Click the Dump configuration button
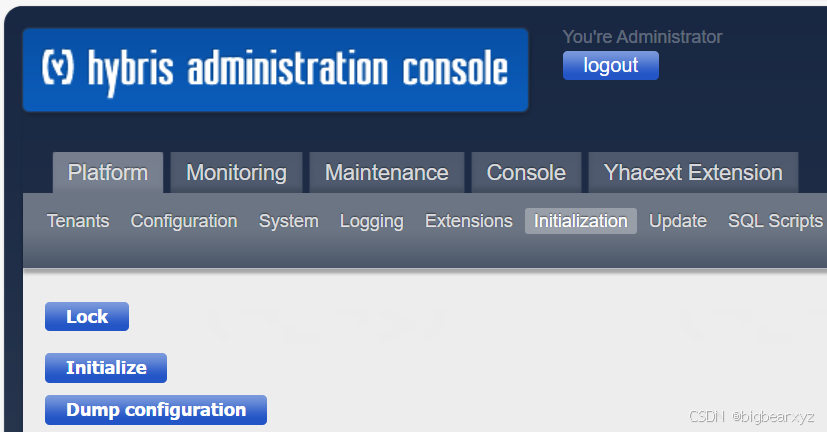Viewport: 827px width, 432px height. click(156, 410)
